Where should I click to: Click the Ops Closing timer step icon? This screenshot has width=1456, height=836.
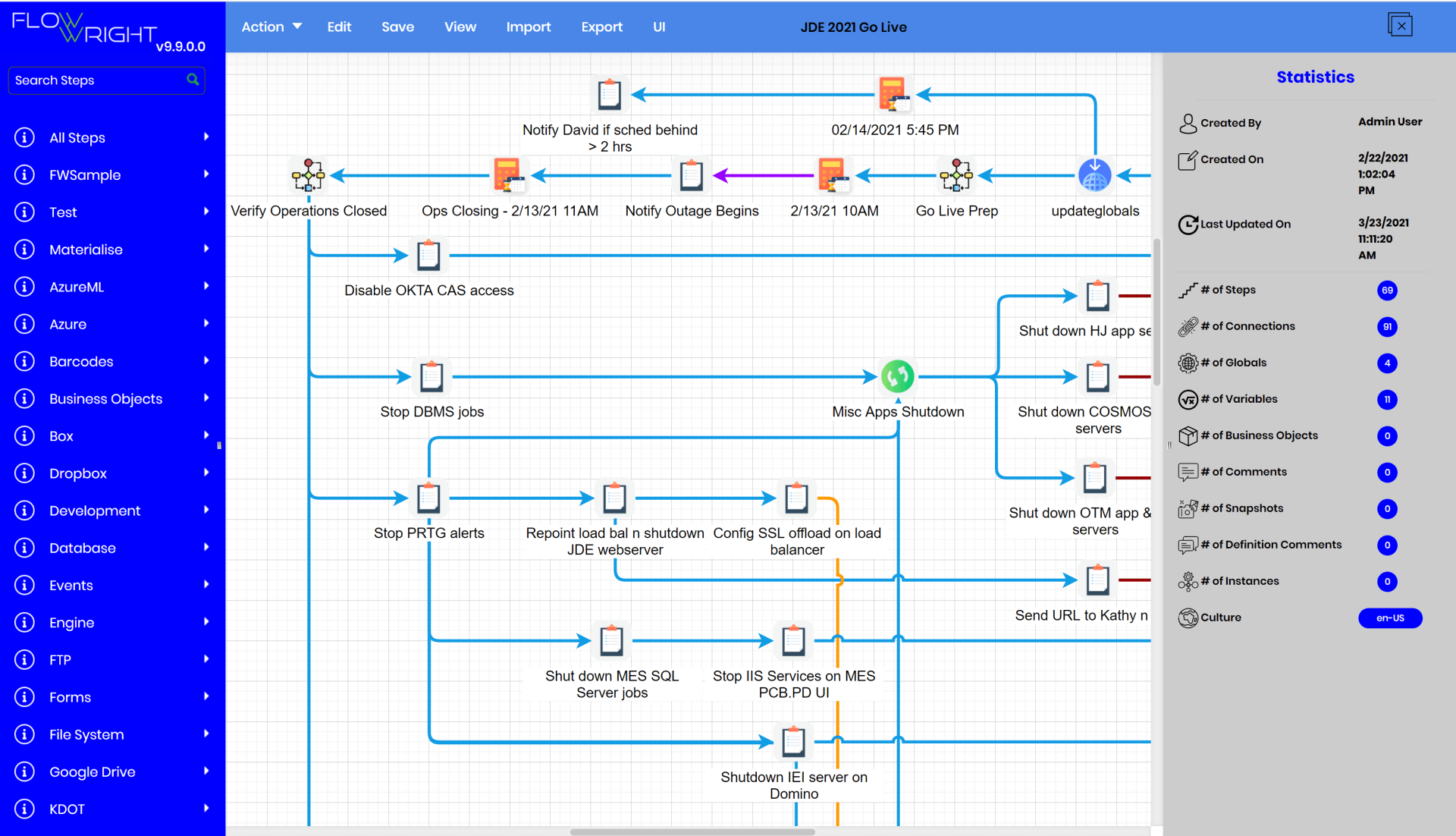coord(510,174)
